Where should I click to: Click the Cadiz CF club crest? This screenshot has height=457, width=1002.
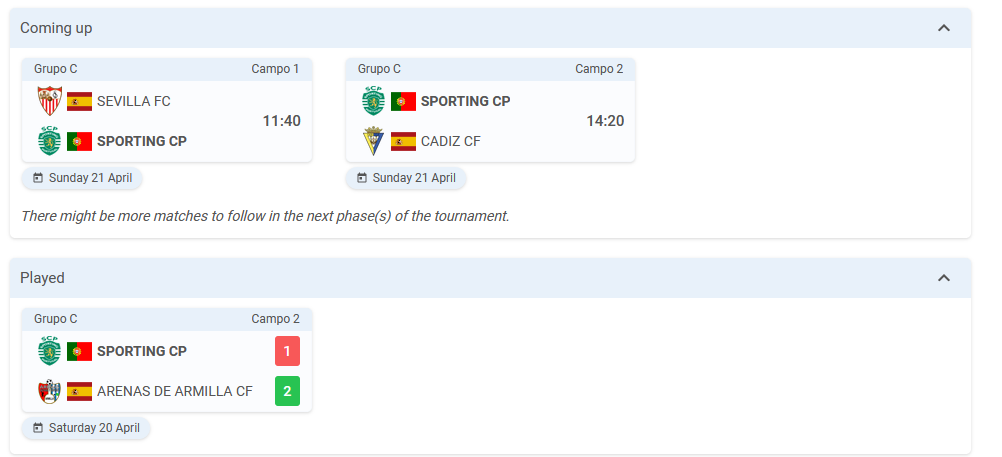click(x=374, y=141)
